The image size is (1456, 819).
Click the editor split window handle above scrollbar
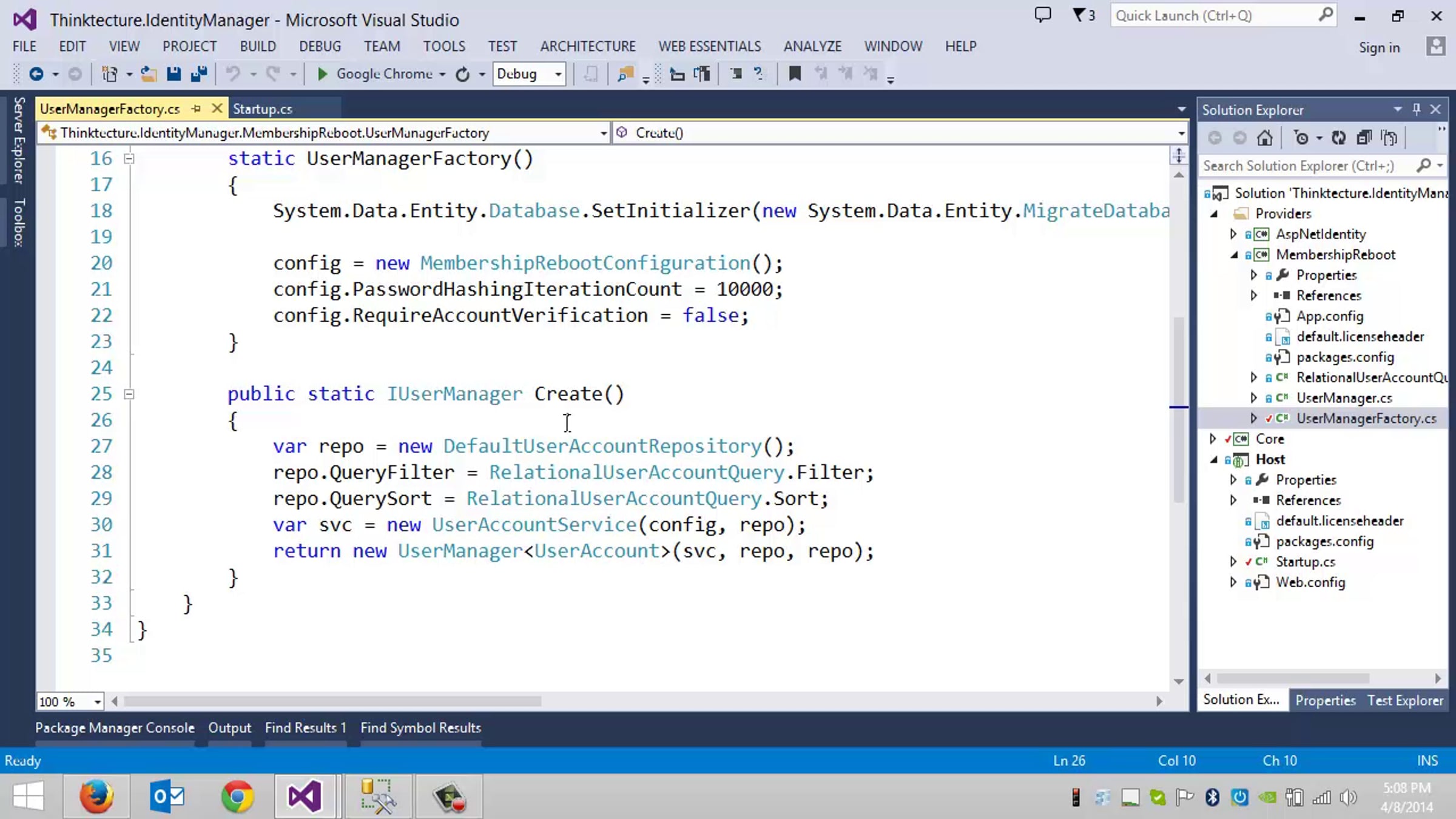point(1178,155)
